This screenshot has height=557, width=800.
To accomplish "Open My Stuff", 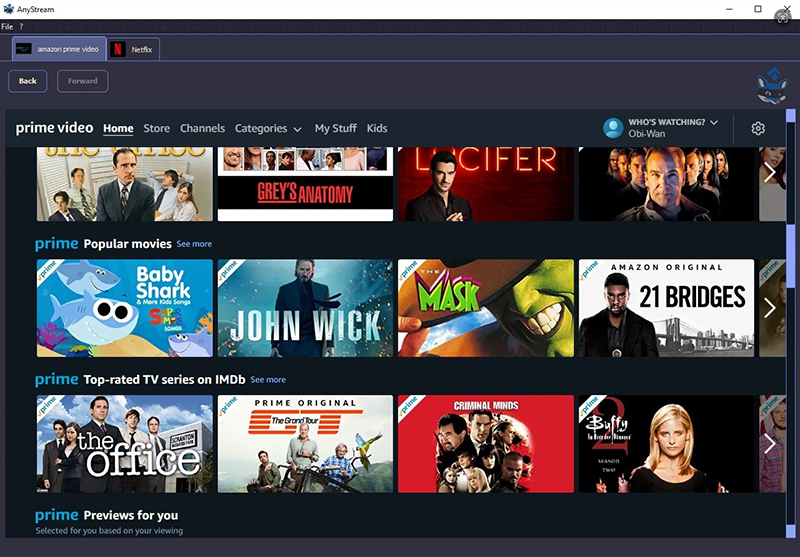I will coord(336,128).
